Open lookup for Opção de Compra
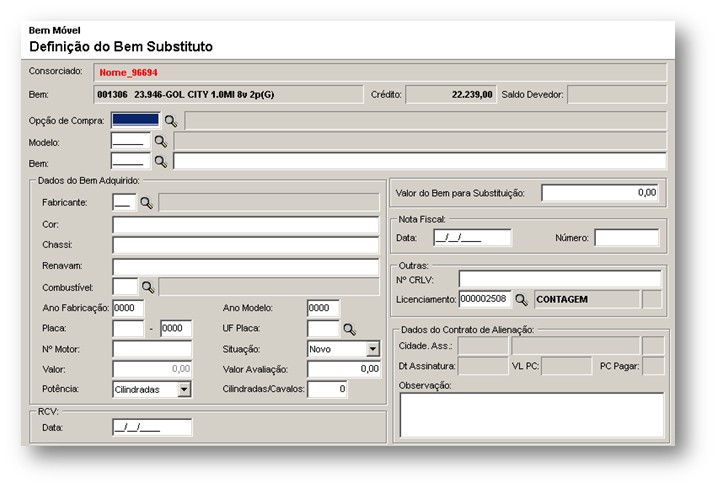Image resolution: width=717 pixels, height=488 pixels. [171, 121]
